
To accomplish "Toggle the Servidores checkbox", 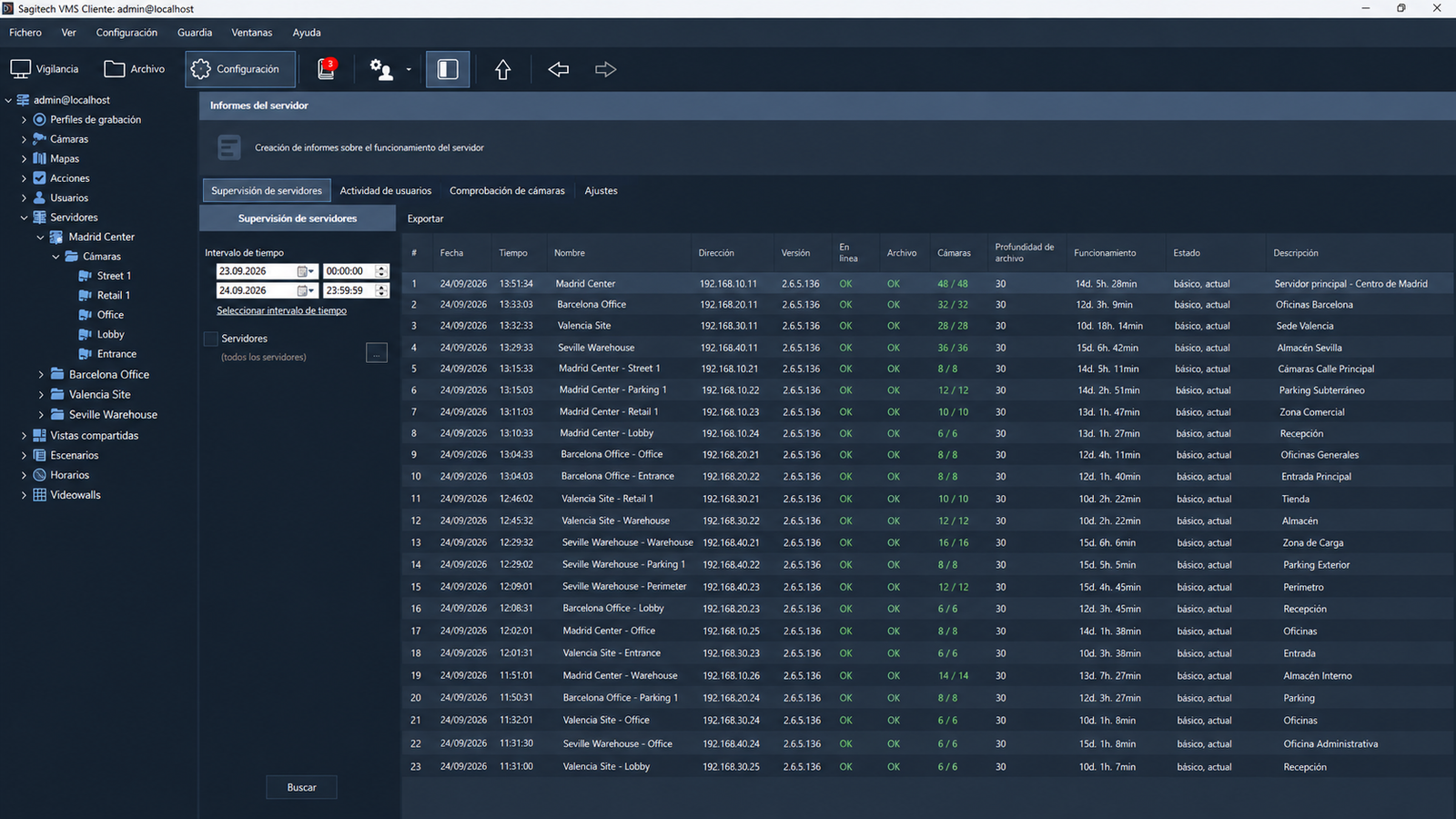I will 211,339.
